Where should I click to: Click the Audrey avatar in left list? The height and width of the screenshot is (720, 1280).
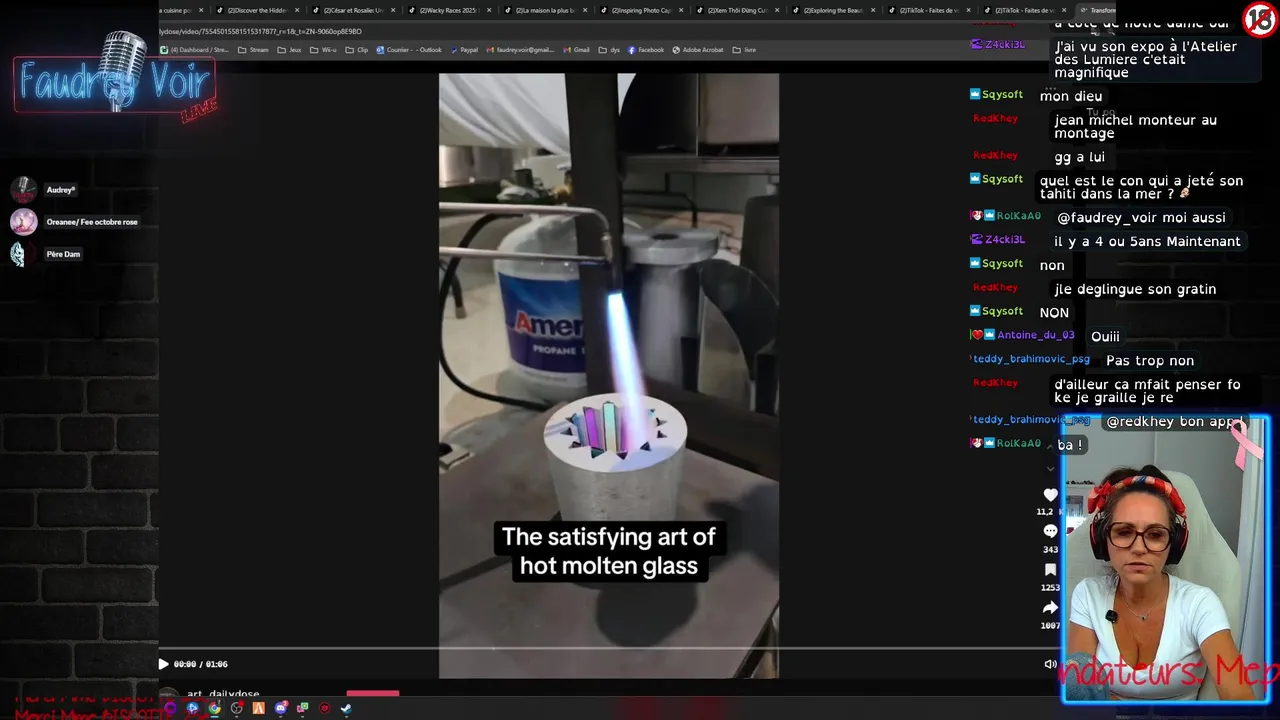point(23,189)
